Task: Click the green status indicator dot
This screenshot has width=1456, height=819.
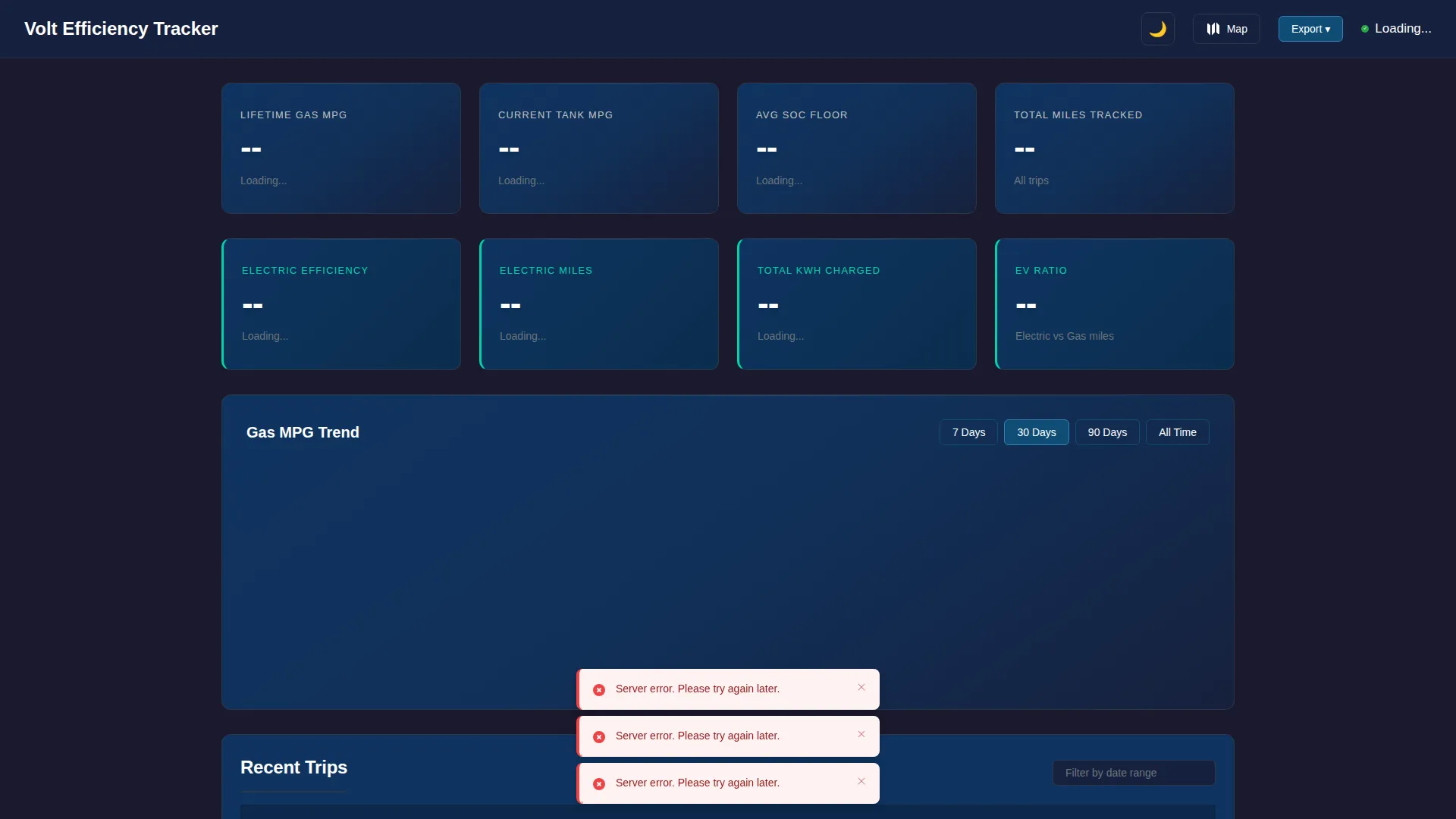Action: tap(1365, 29)
